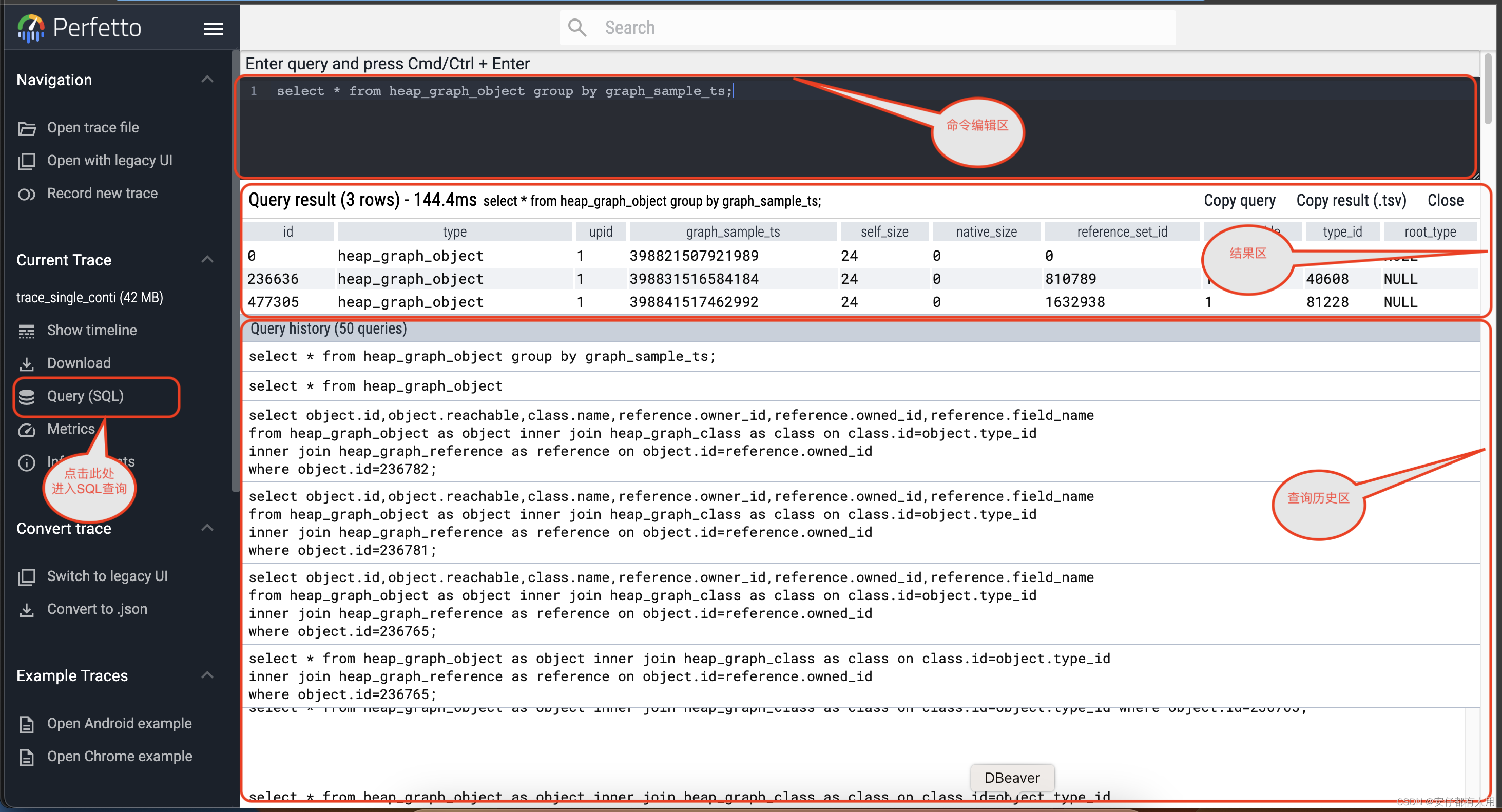The height and width of the screenshot is (812, 1502).
Task: Click the Convert to JSON icon
Action: 27,607
